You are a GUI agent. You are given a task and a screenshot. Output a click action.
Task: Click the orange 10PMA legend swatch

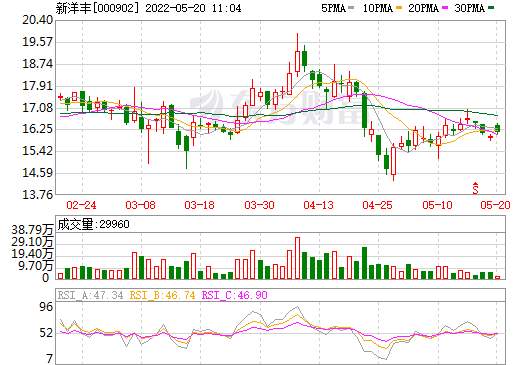pos(399,7)
